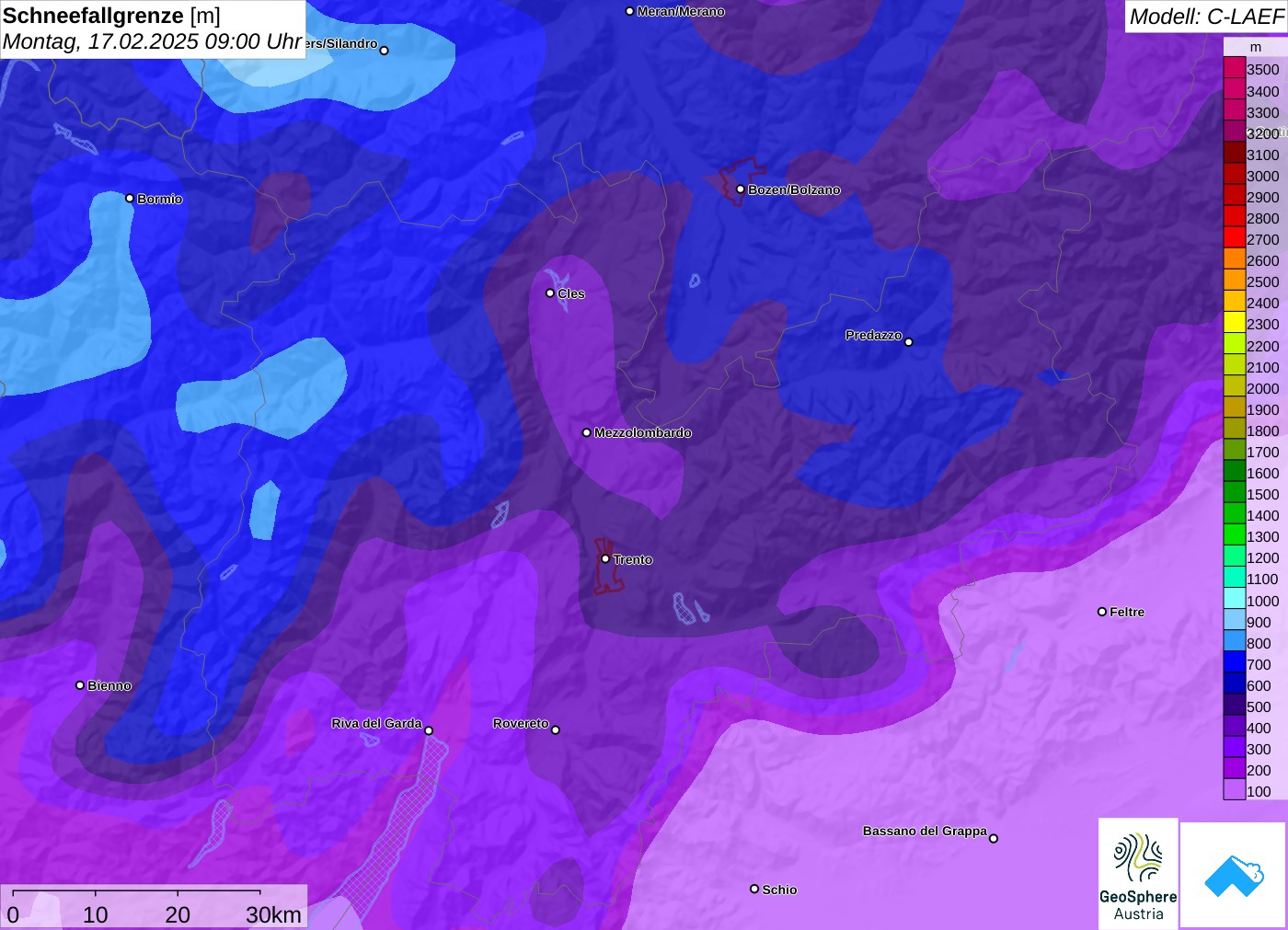
Task: Click the 300 m violet legend swatch
Action: pyautogui.click(x=1235, y=748)
